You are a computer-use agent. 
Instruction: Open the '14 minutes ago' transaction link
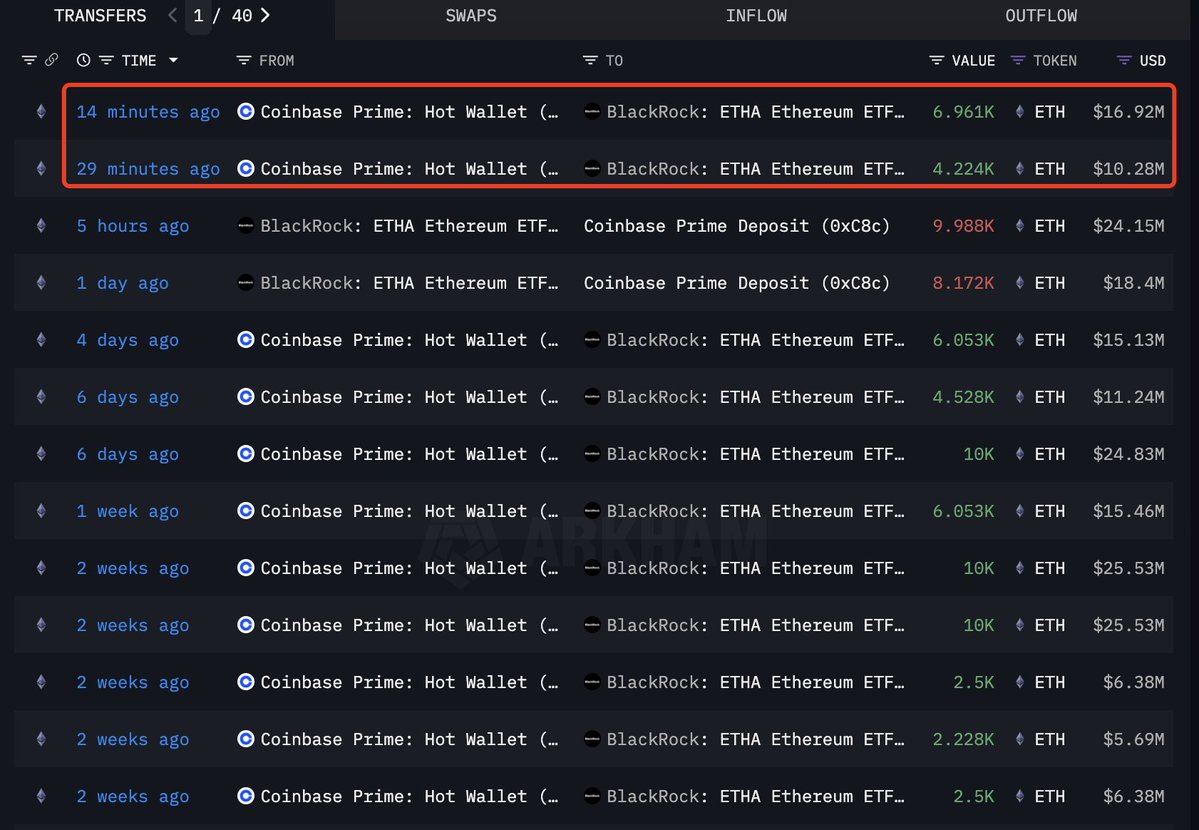point(148,112)
